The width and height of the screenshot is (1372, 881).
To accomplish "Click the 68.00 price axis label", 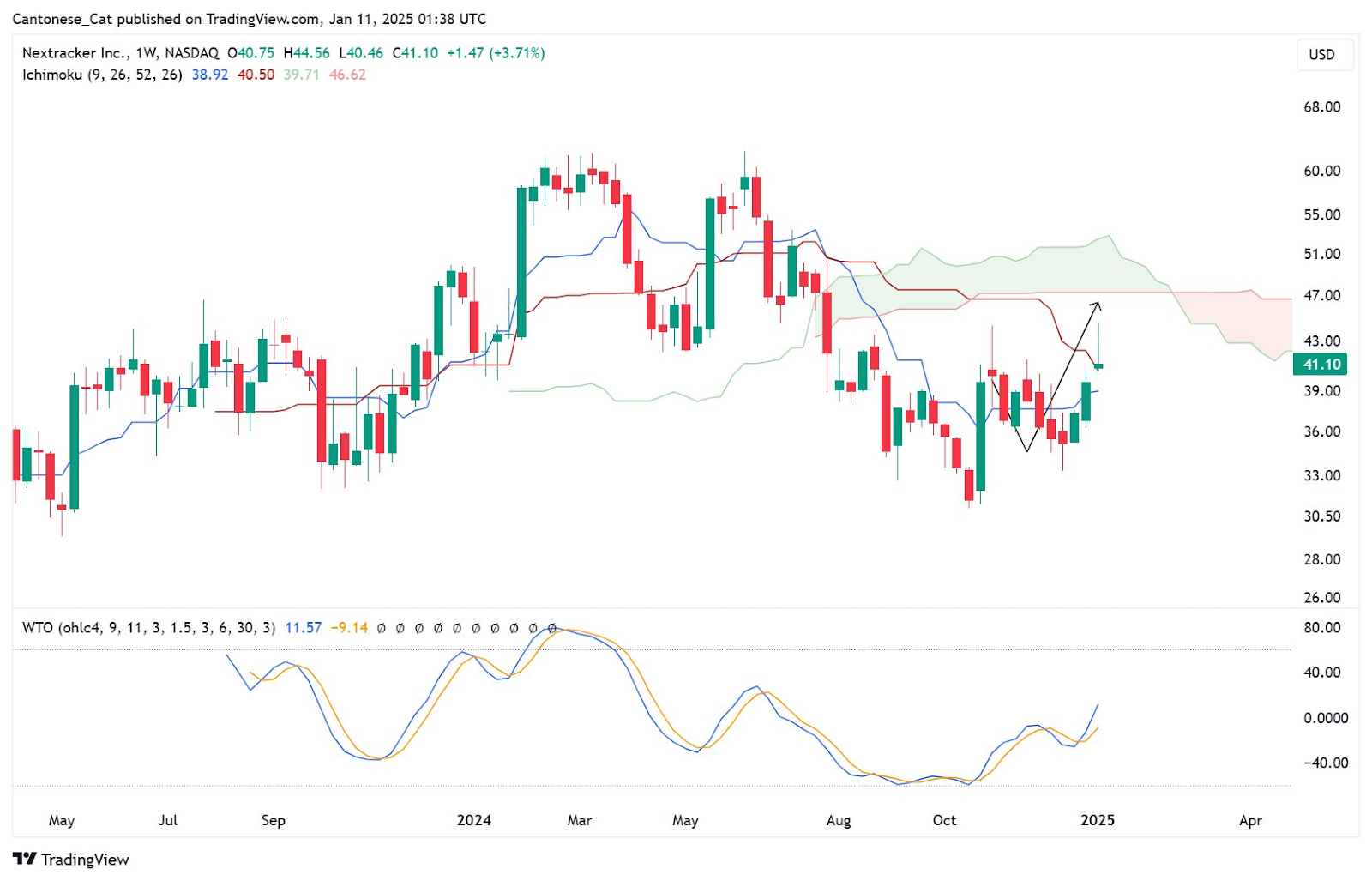I will 1321,106.
